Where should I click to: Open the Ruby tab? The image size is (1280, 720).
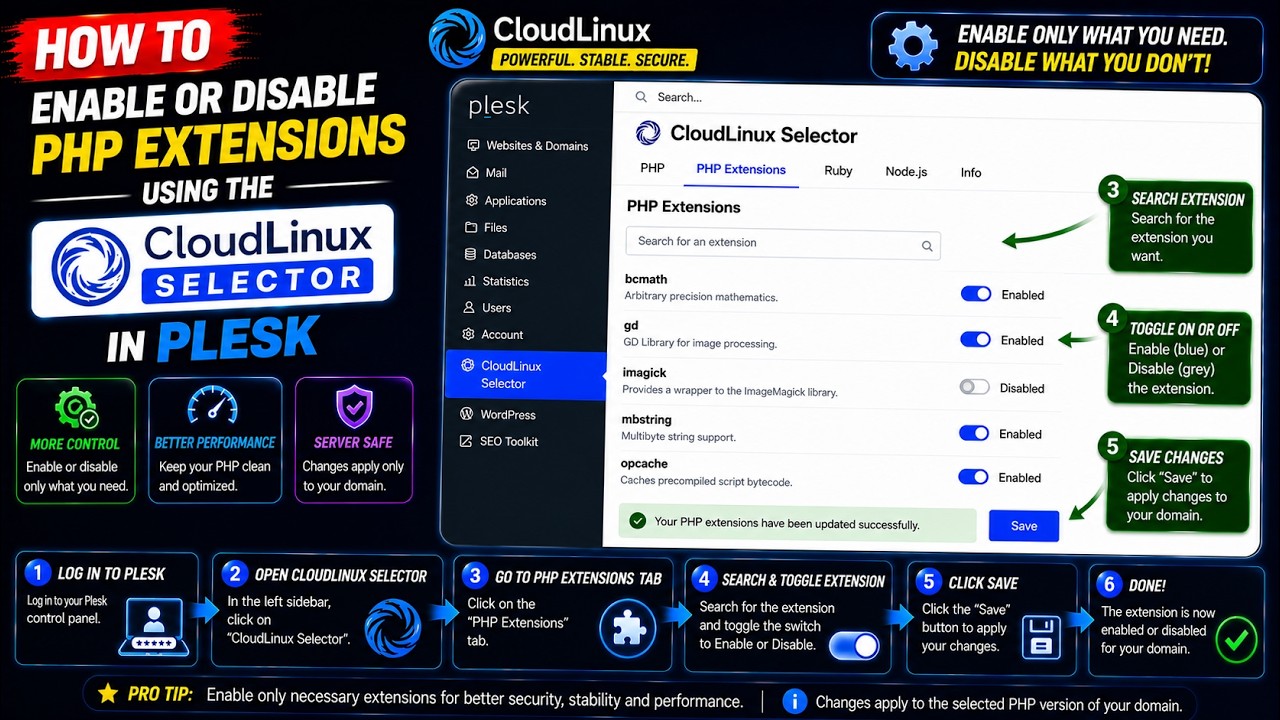pyautogui.click(x=838, y=170)
